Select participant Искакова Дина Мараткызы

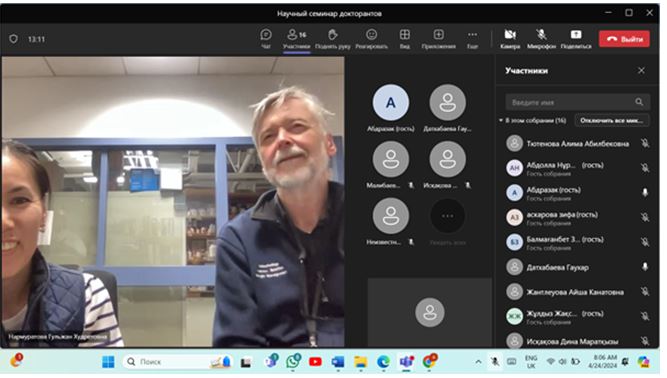click(x=577, y=341)
